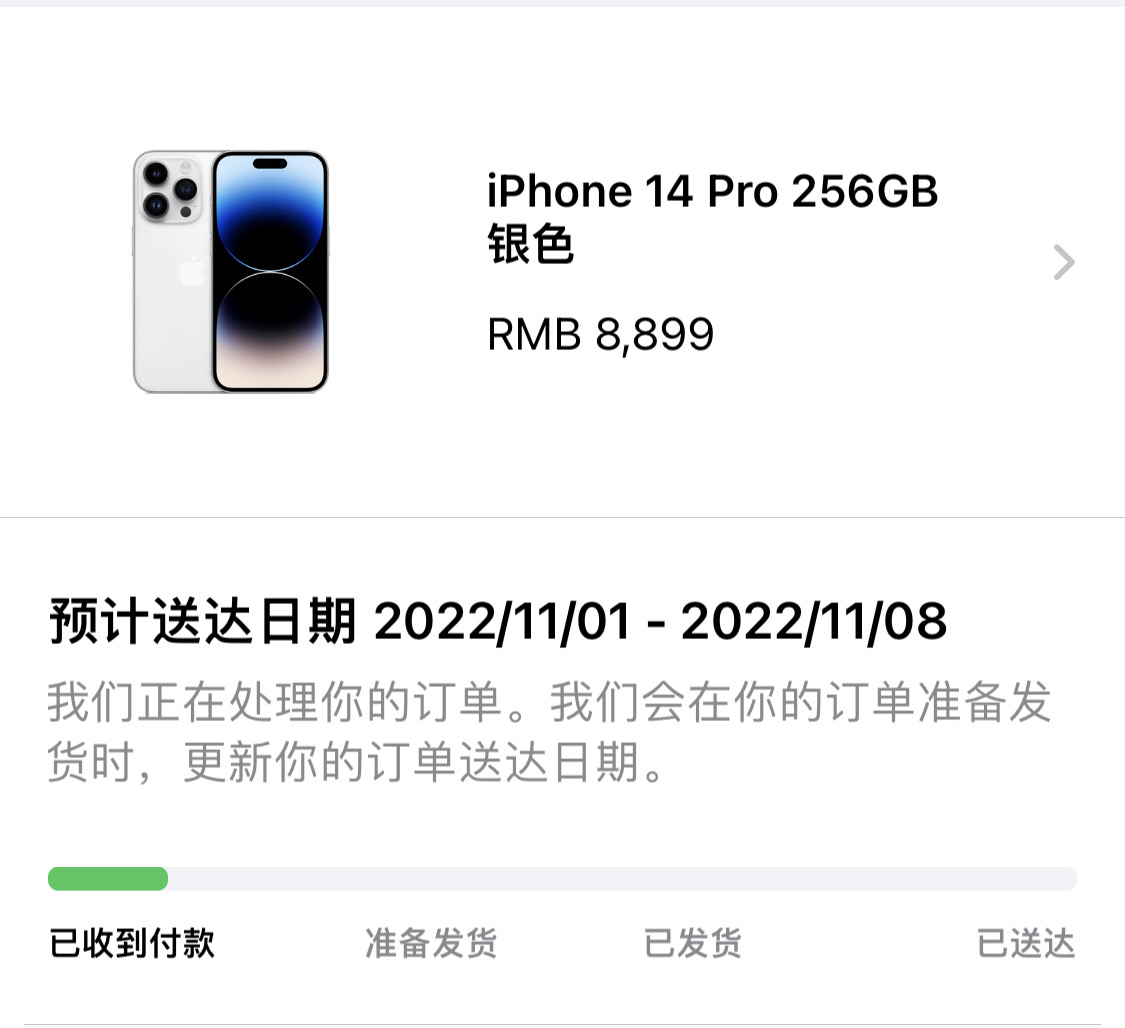
Task: Tap the Dynamic Island on phone front image
Action: click(270, 164)
